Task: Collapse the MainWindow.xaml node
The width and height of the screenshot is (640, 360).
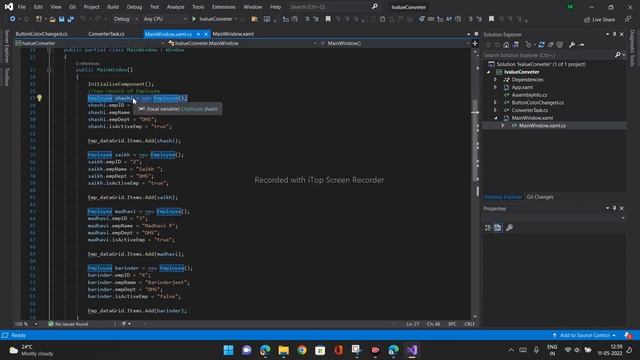Action: point(496,118)
